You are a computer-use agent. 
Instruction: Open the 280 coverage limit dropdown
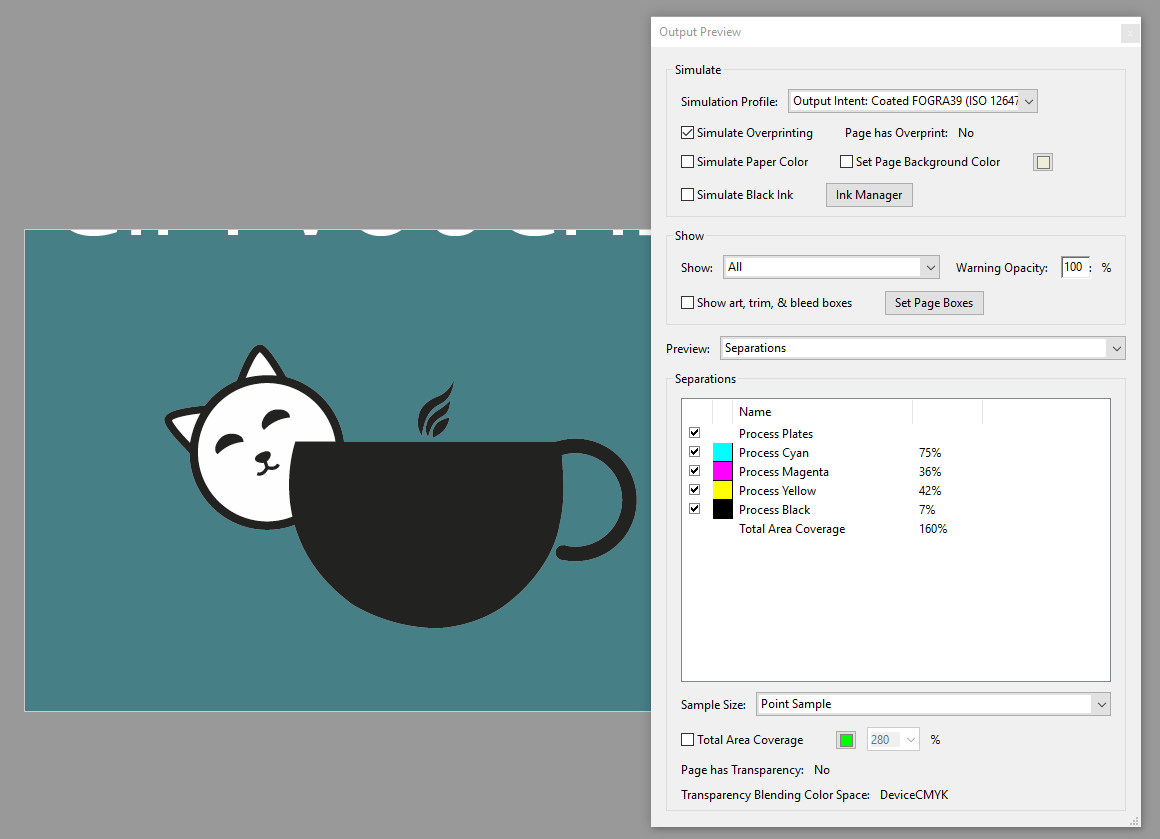[893, 739]
